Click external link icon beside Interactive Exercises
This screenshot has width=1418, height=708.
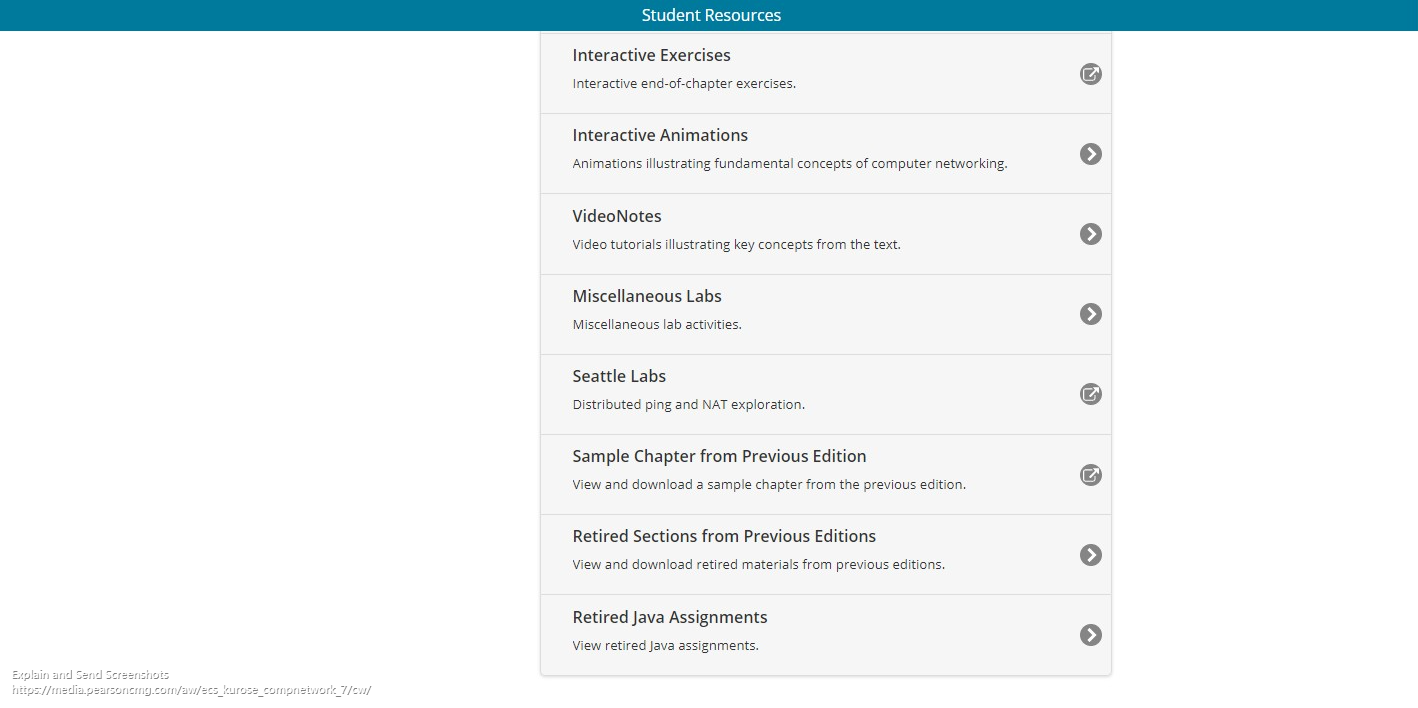(1090, 74)
